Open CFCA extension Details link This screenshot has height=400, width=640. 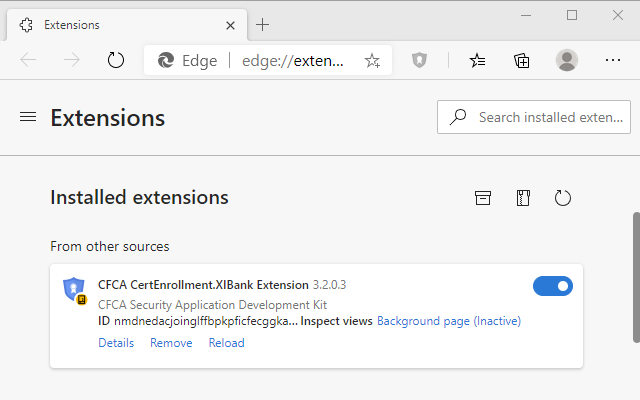coord(116,343)
